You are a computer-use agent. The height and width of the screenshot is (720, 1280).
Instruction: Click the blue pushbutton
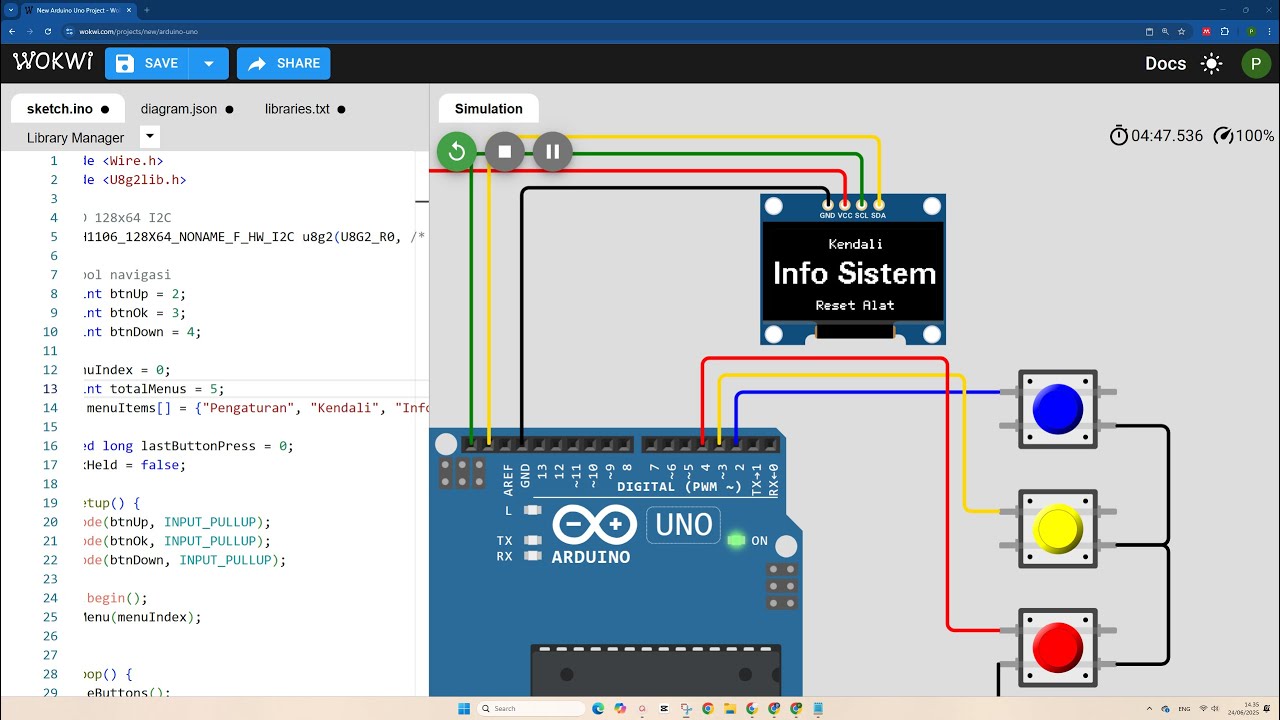1058,409
